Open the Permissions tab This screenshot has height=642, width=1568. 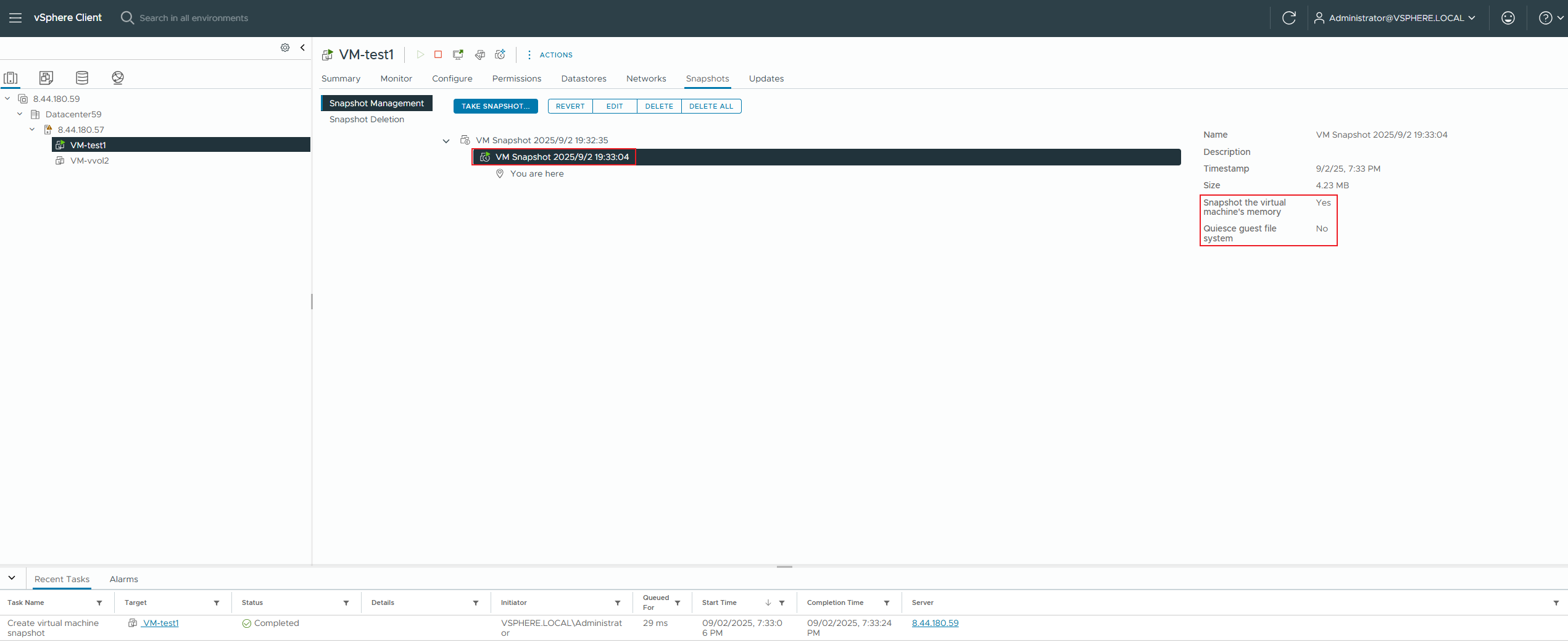pyautogui.click(x=516, y=78)
